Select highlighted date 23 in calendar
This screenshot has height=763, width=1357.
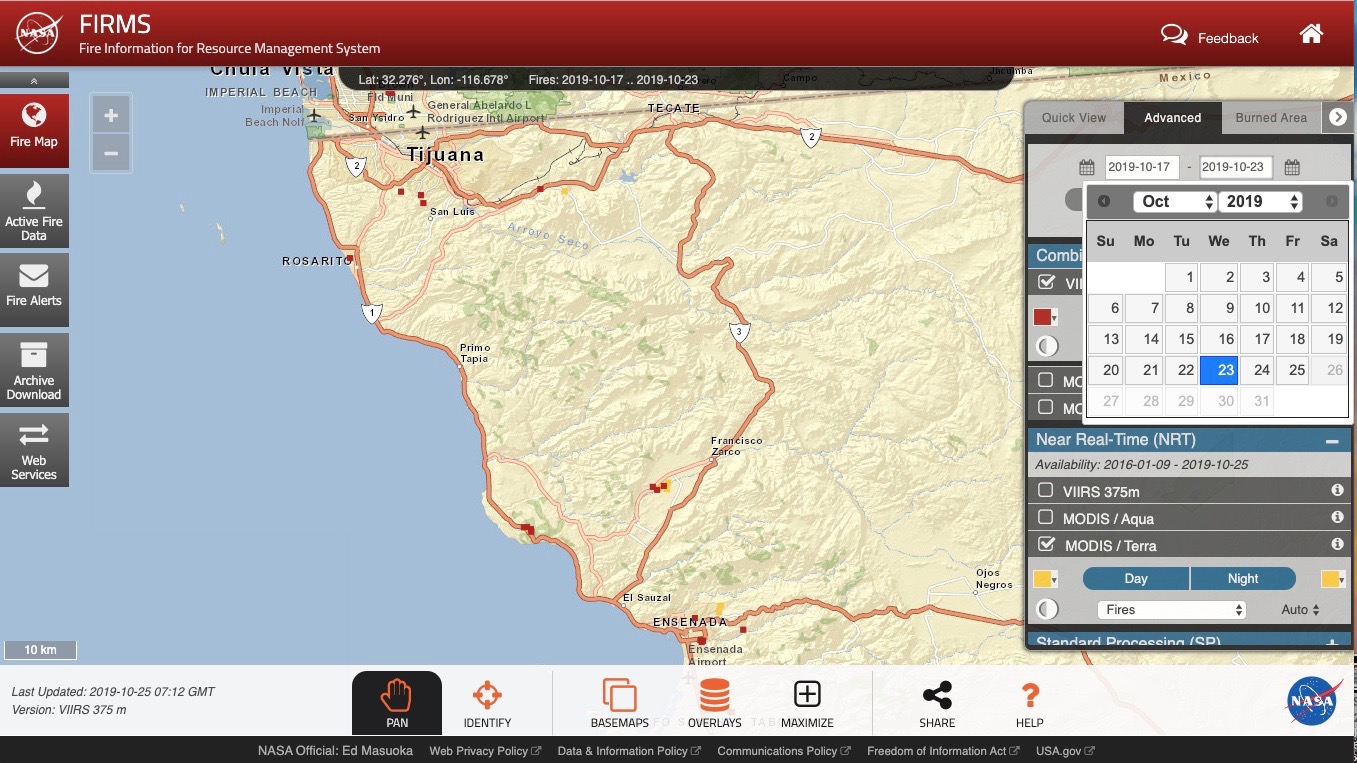[1219, 370]
